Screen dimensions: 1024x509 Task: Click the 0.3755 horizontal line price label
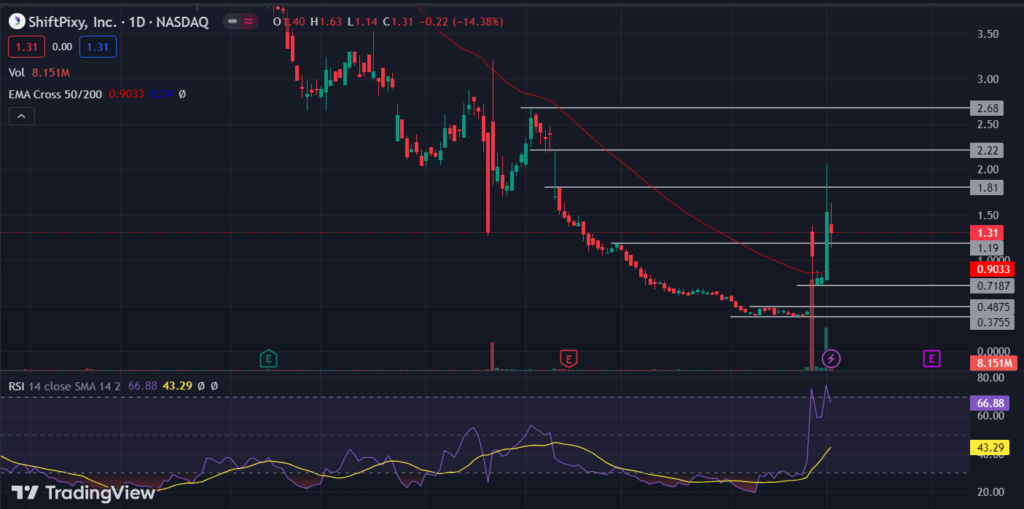tap(992, 322)
